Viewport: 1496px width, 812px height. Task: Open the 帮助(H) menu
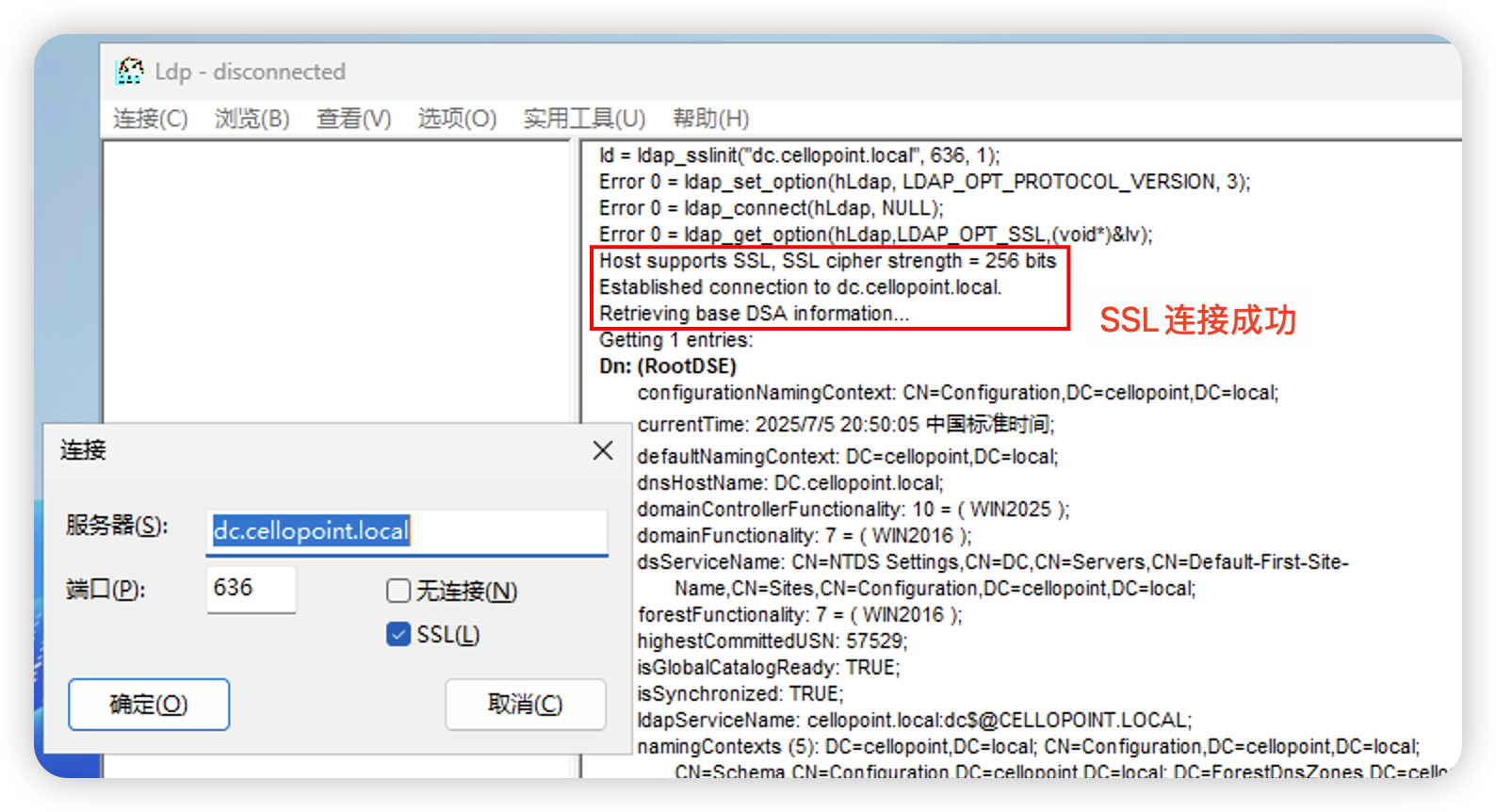[x=710, y=119]
